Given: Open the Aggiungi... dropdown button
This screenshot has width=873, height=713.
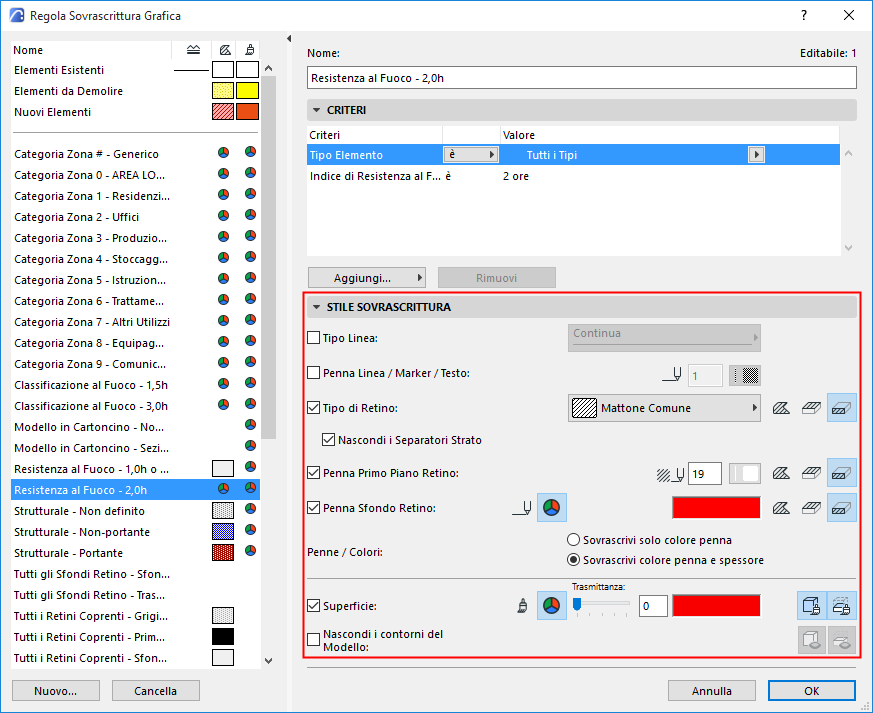Looking at the screenshot, I should (366, 278).
